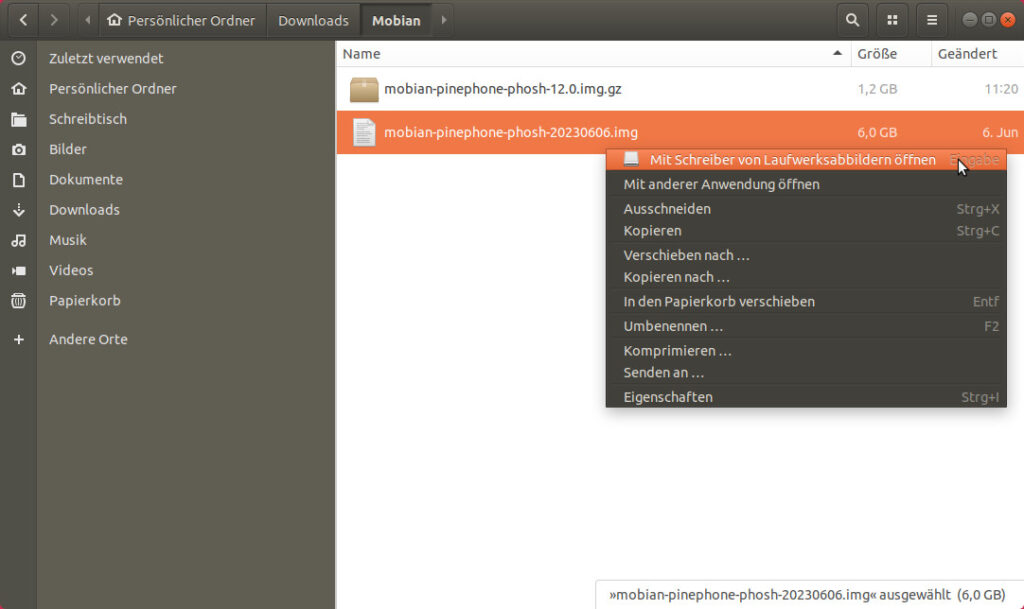Open Persönlicher Ordner in path bar

[x=182, y=20]
